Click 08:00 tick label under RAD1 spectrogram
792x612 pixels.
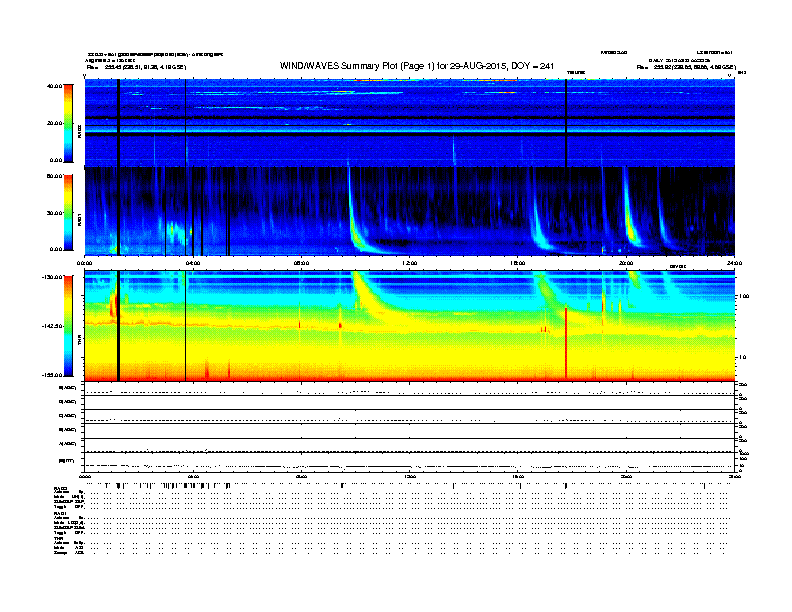coord(301,263)
